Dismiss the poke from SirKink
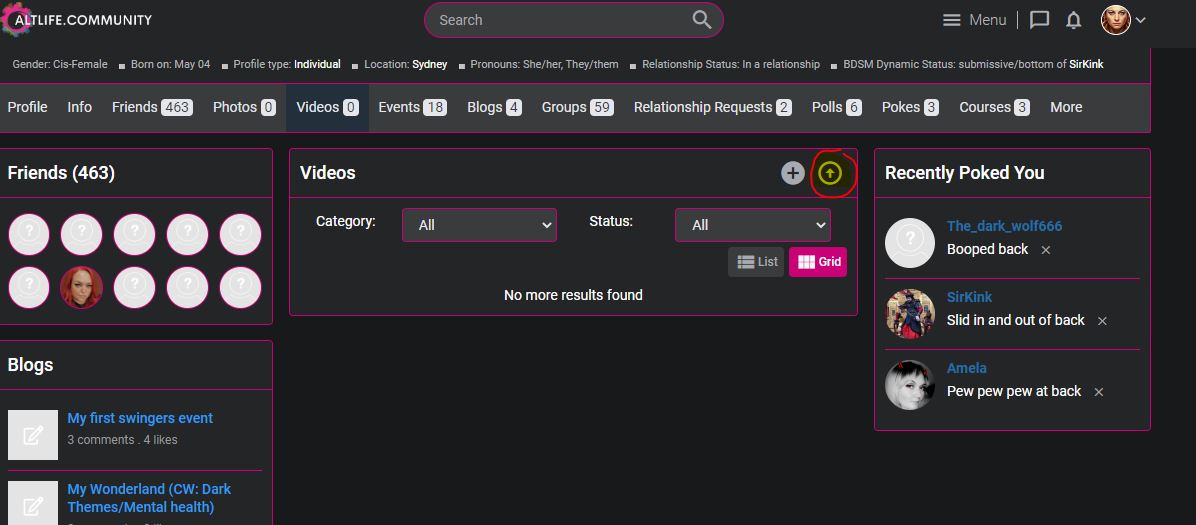Screen dimensions: 1196x525 [1102, 321]
